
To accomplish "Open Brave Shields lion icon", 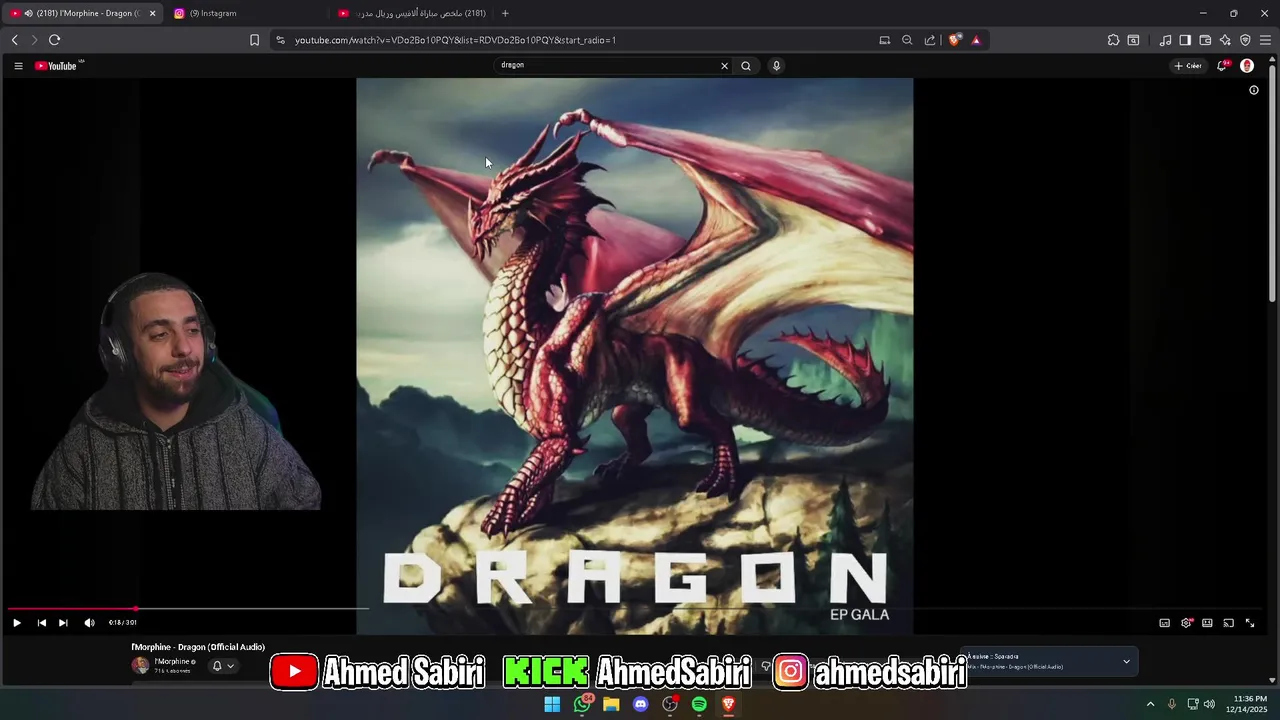I will tap(955, 40).
